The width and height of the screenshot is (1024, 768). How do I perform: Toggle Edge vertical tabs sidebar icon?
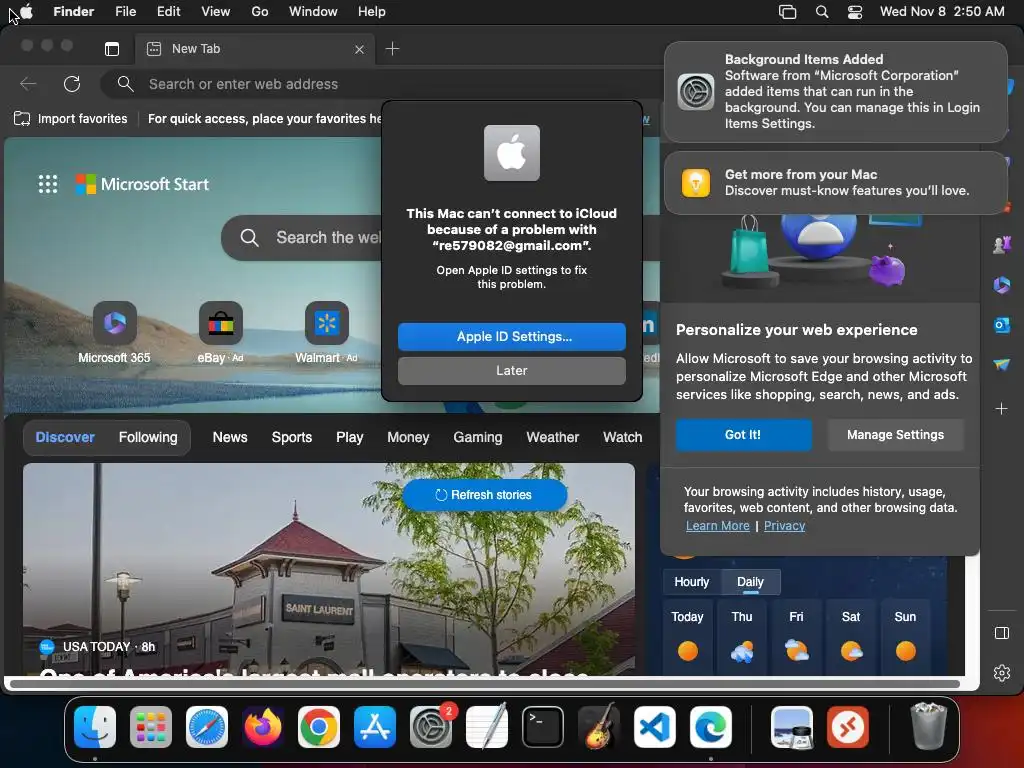tap(112, 49)
